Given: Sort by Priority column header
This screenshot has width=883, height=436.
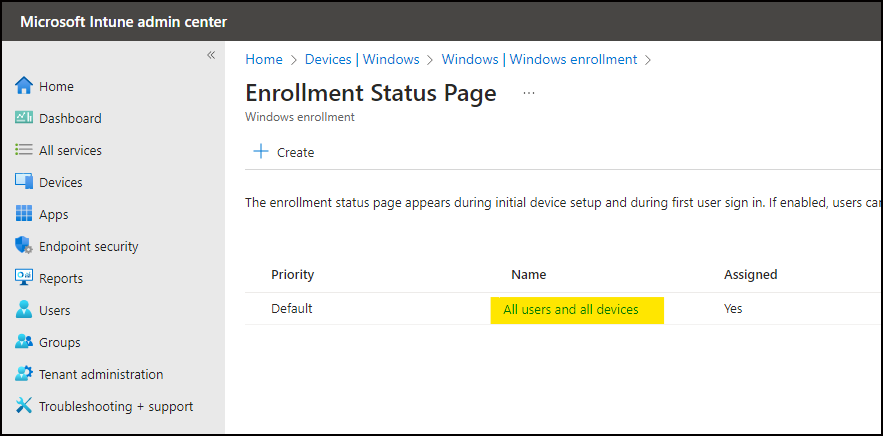Looking at the screenshot, I should 292,274.
